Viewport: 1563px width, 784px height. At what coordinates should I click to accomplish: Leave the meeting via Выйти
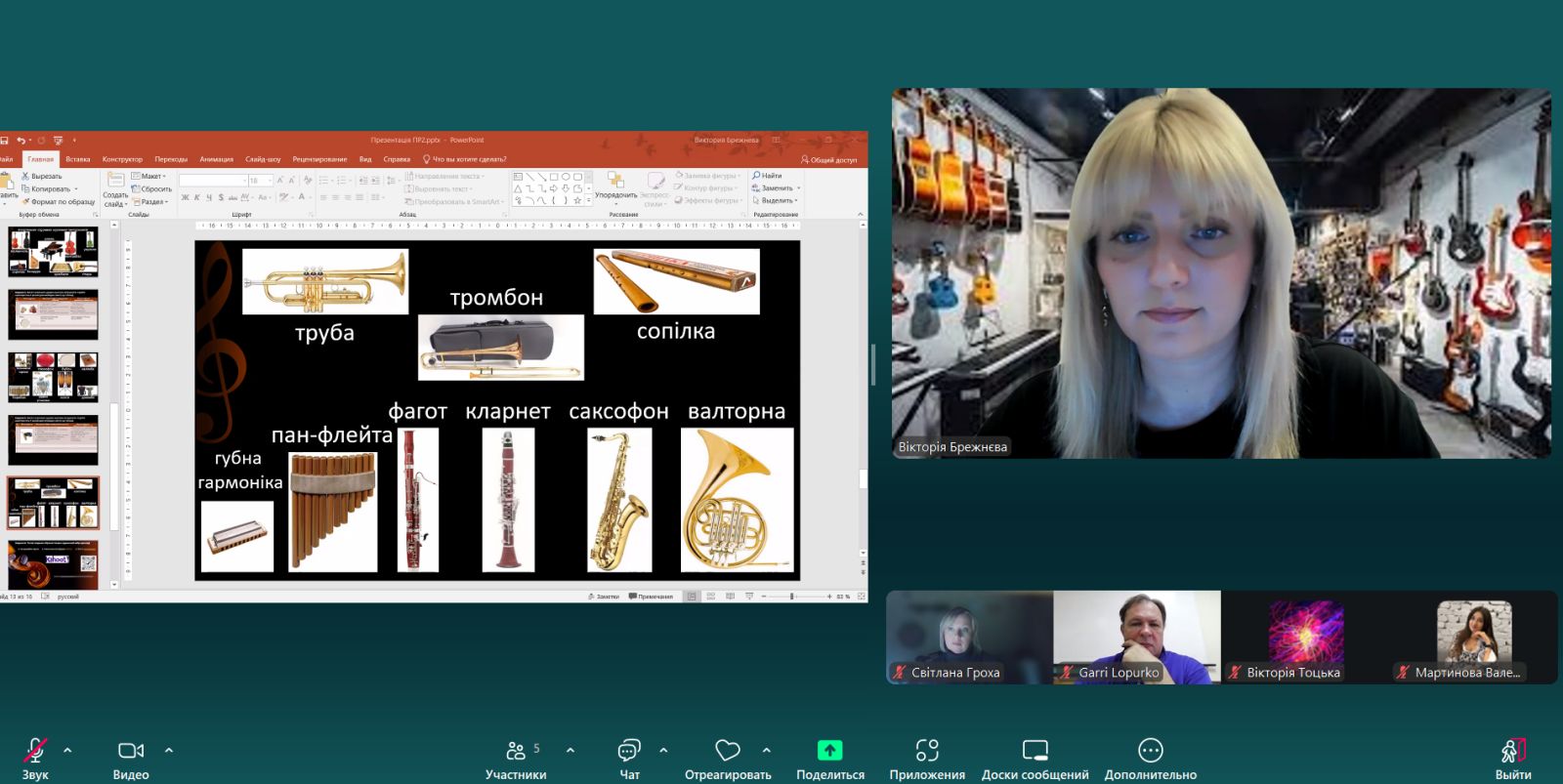[x=1512, y=752]
